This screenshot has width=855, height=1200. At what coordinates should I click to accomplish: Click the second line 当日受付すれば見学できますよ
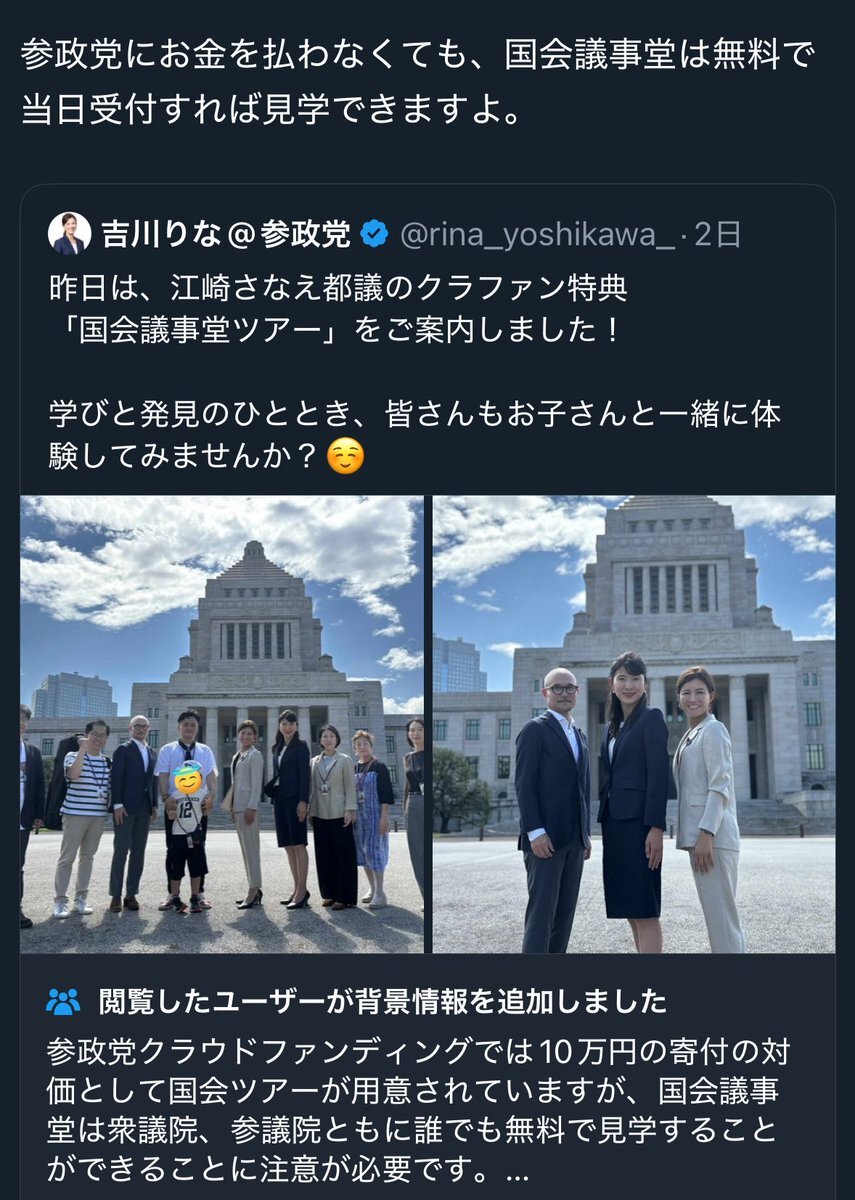[x=271, y=107]
